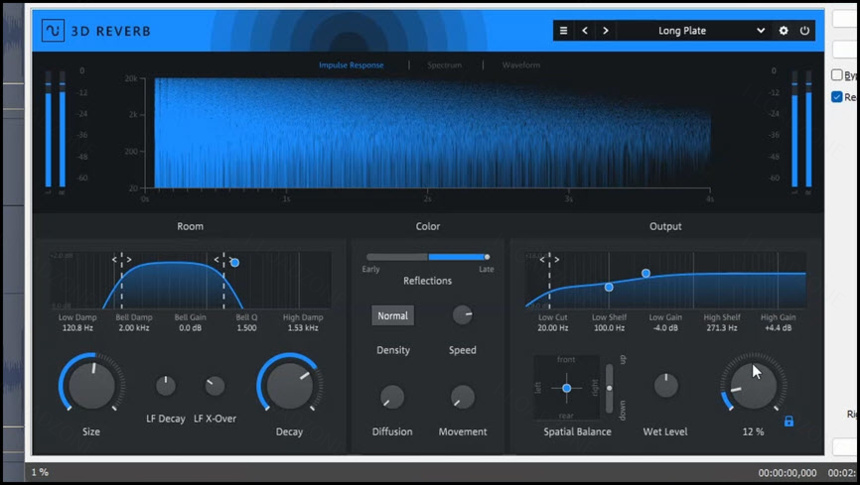
Task: Switch to the Spectrum view
Action: (x=445, y=65)
